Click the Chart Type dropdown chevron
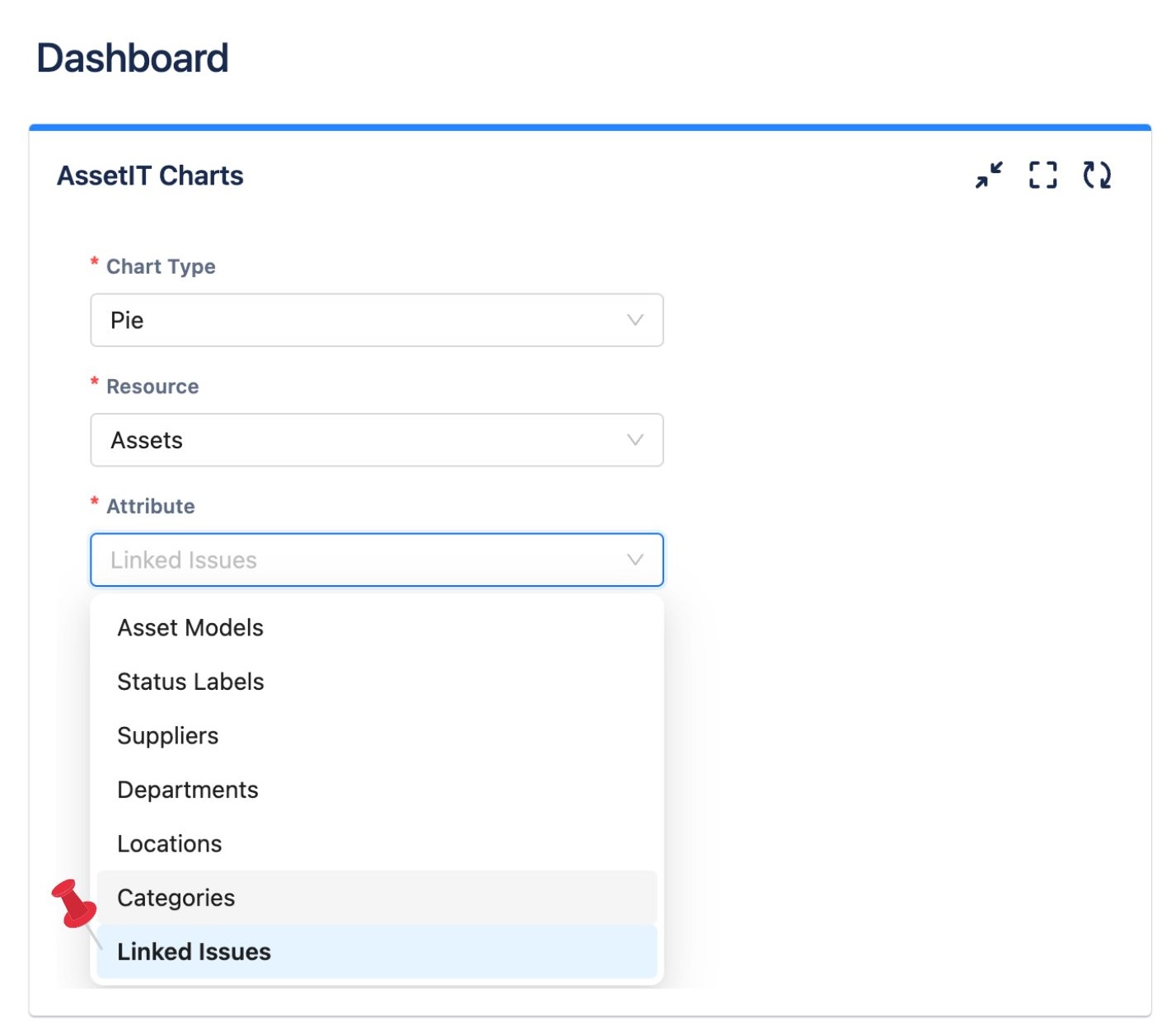The height and width of the screenshot is (1036, 1171). [x=633, y=321]
